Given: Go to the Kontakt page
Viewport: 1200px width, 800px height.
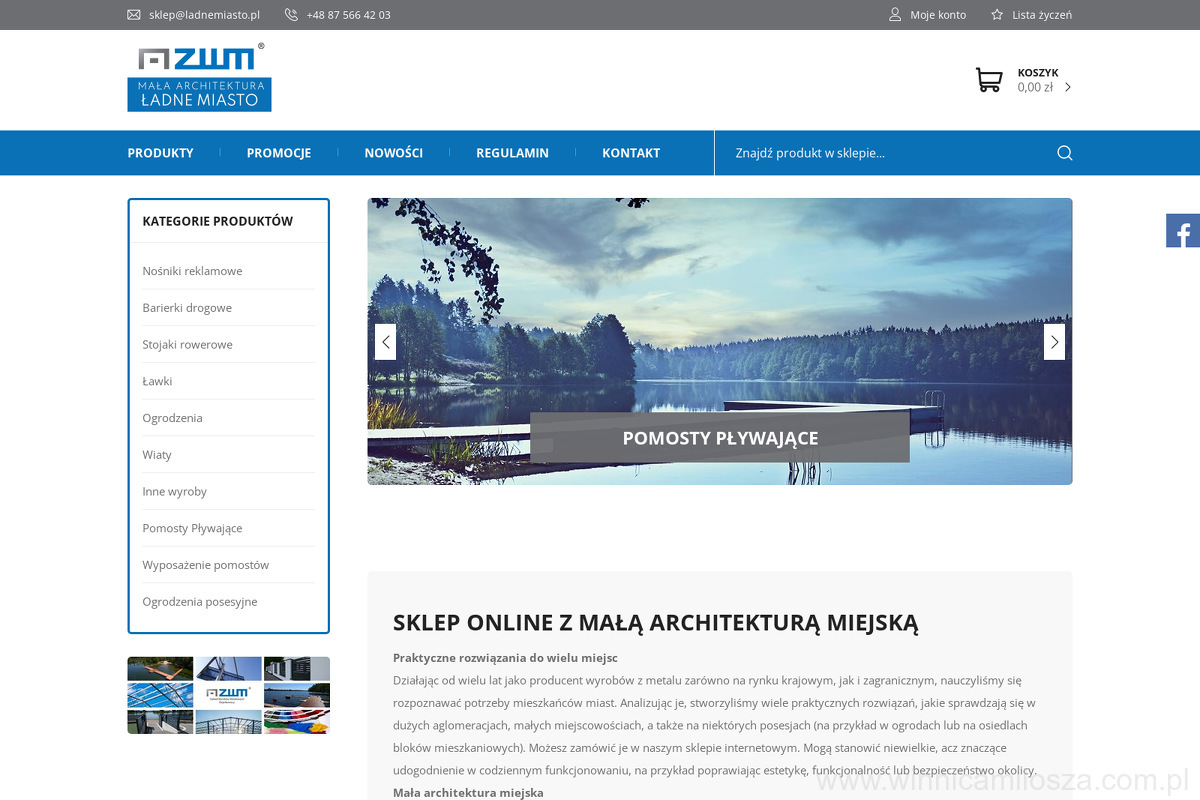Looking at the screenshot, I should click(630, 153).
